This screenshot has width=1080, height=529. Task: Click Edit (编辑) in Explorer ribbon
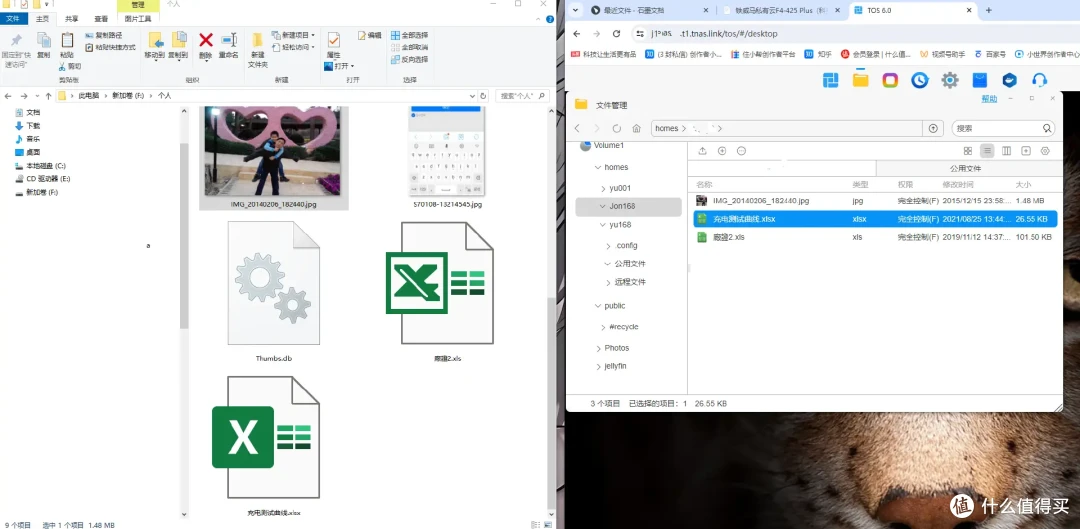[x=369, y=35]
